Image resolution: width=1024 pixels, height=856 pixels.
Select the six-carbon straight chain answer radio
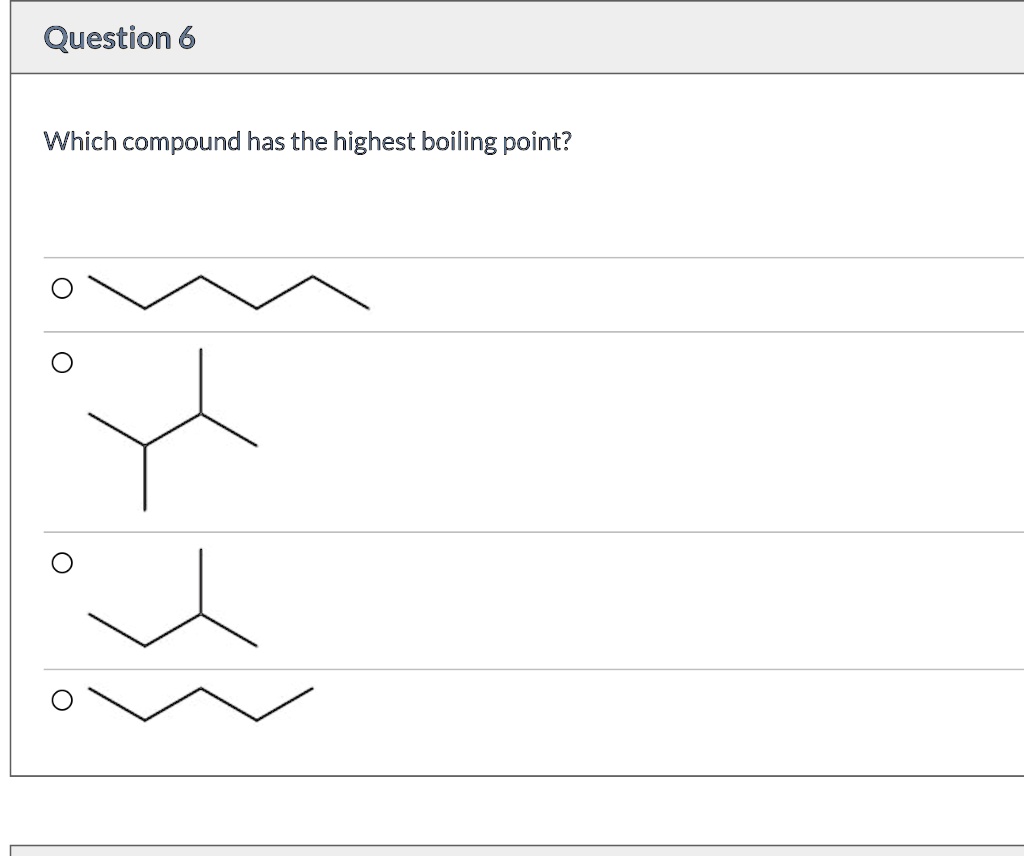tap(62, 288)
